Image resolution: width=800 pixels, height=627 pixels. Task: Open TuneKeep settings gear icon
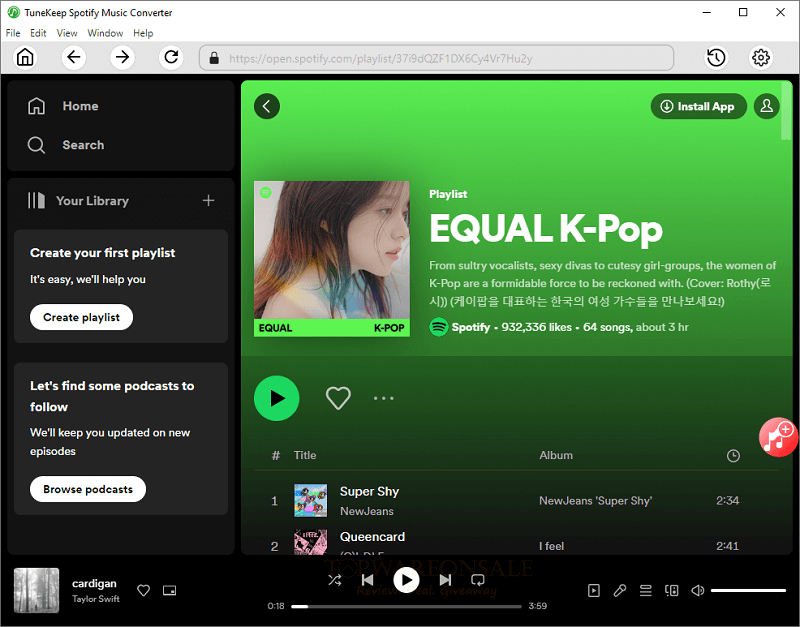click(x=761, y=57)
